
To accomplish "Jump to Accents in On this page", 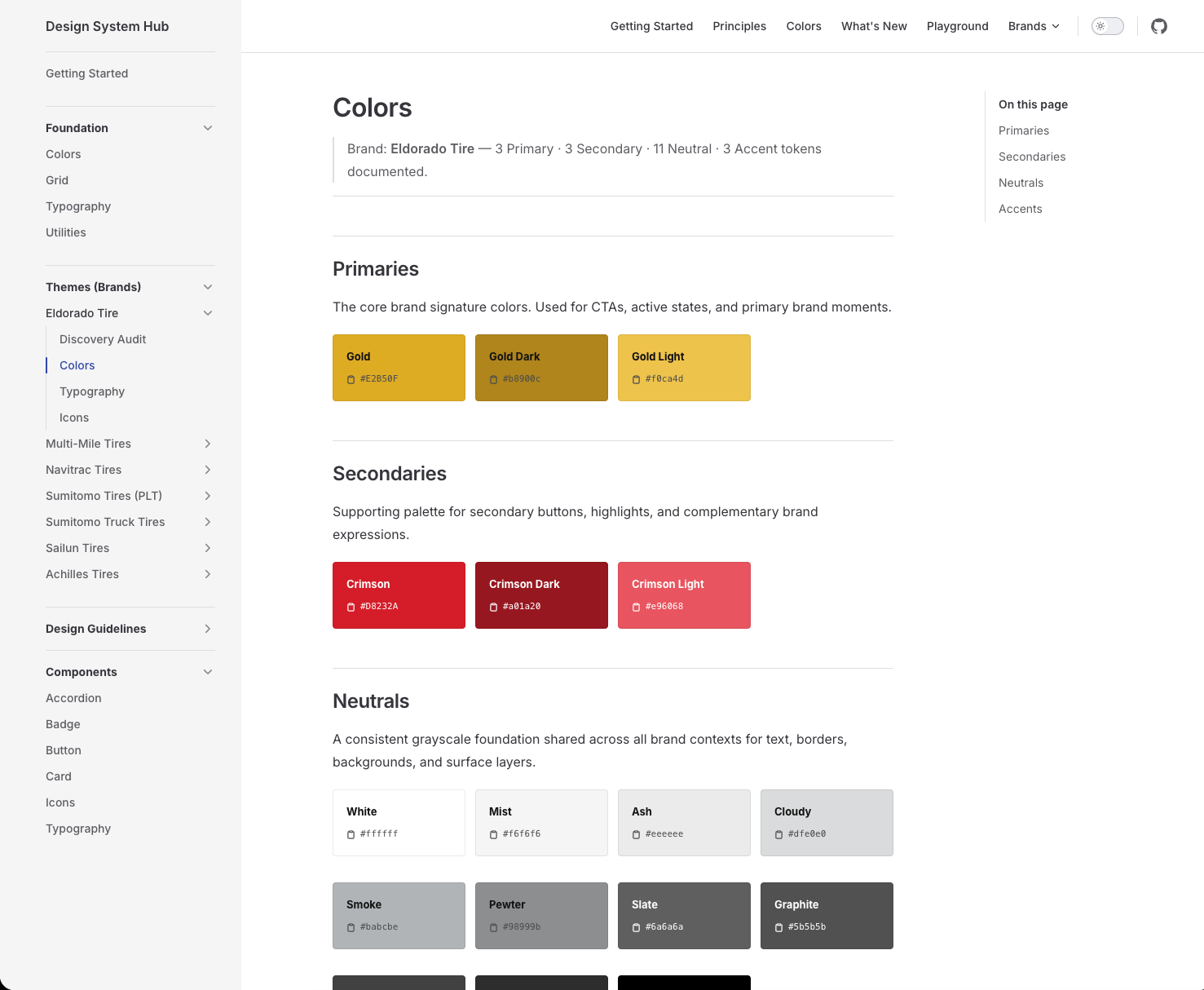I will 1021,209.
